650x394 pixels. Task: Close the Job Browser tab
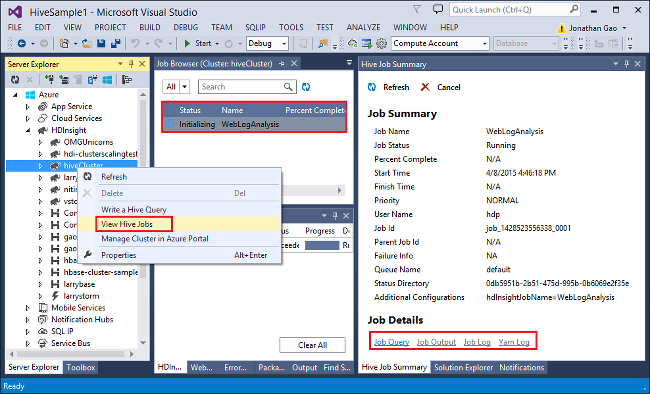(294, 63)
